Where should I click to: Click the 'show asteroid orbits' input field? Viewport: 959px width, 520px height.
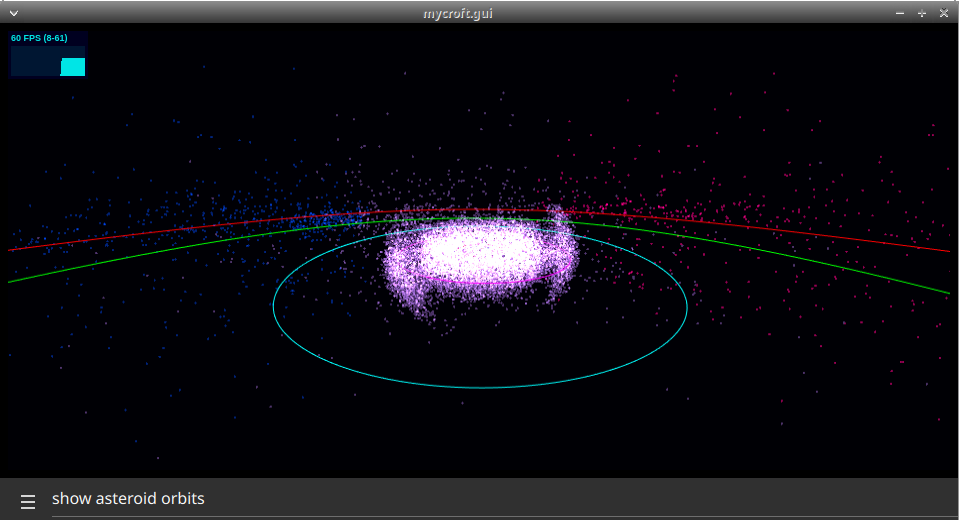point(505,499)
